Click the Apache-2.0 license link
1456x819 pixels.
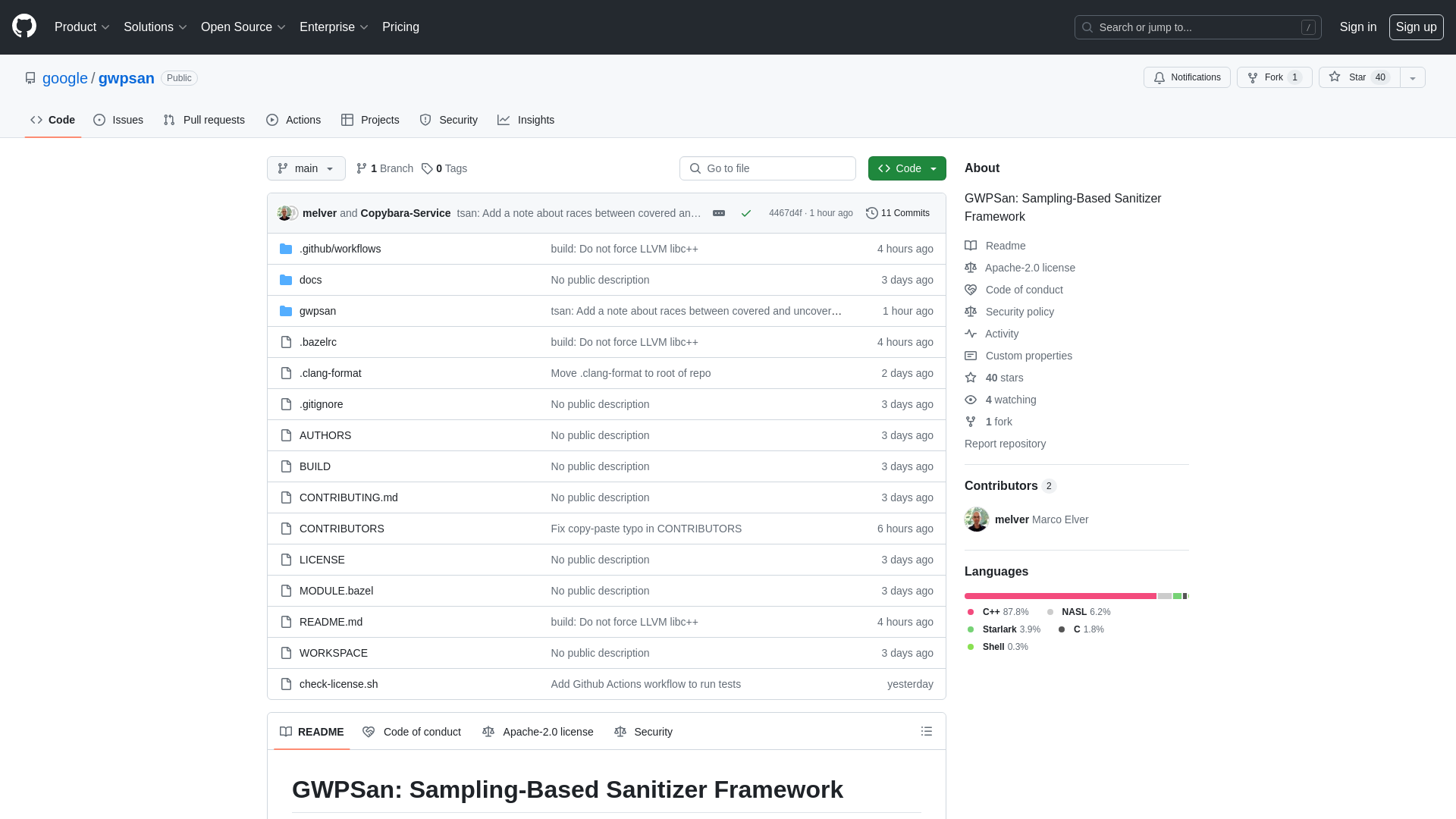click(x=1030, y=268)
